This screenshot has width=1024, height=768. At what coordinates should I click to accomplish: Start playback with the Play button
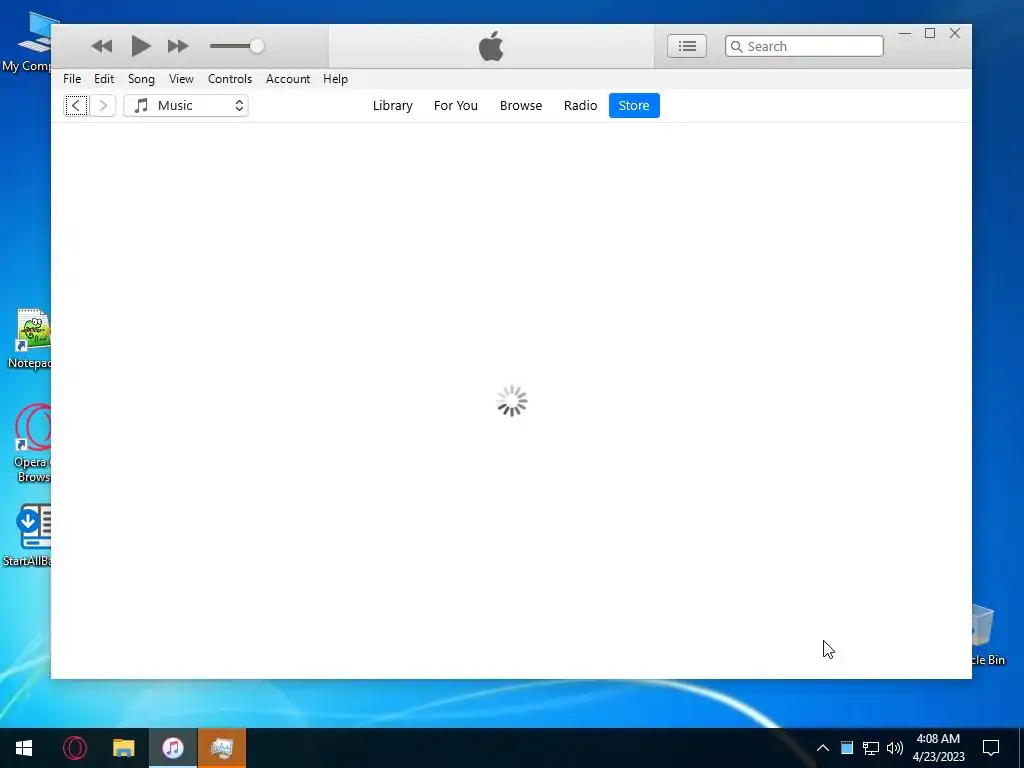point(140,46)
